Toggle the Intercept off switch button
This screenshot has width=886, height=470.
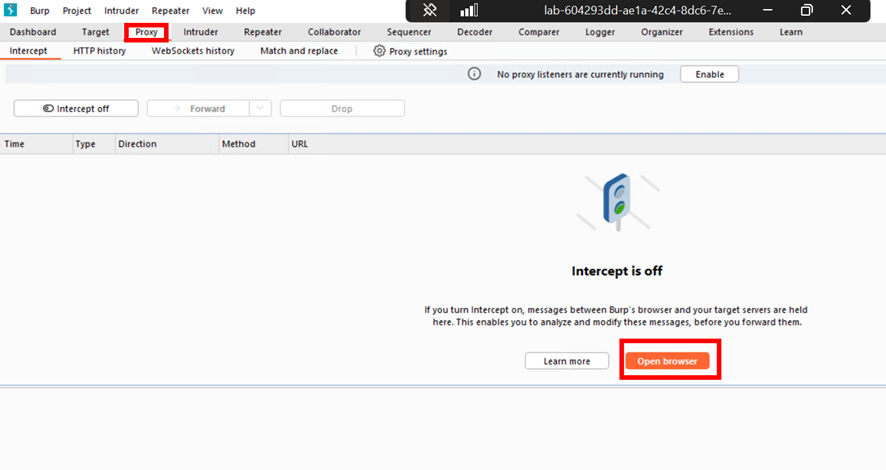(x=76, y=108)
